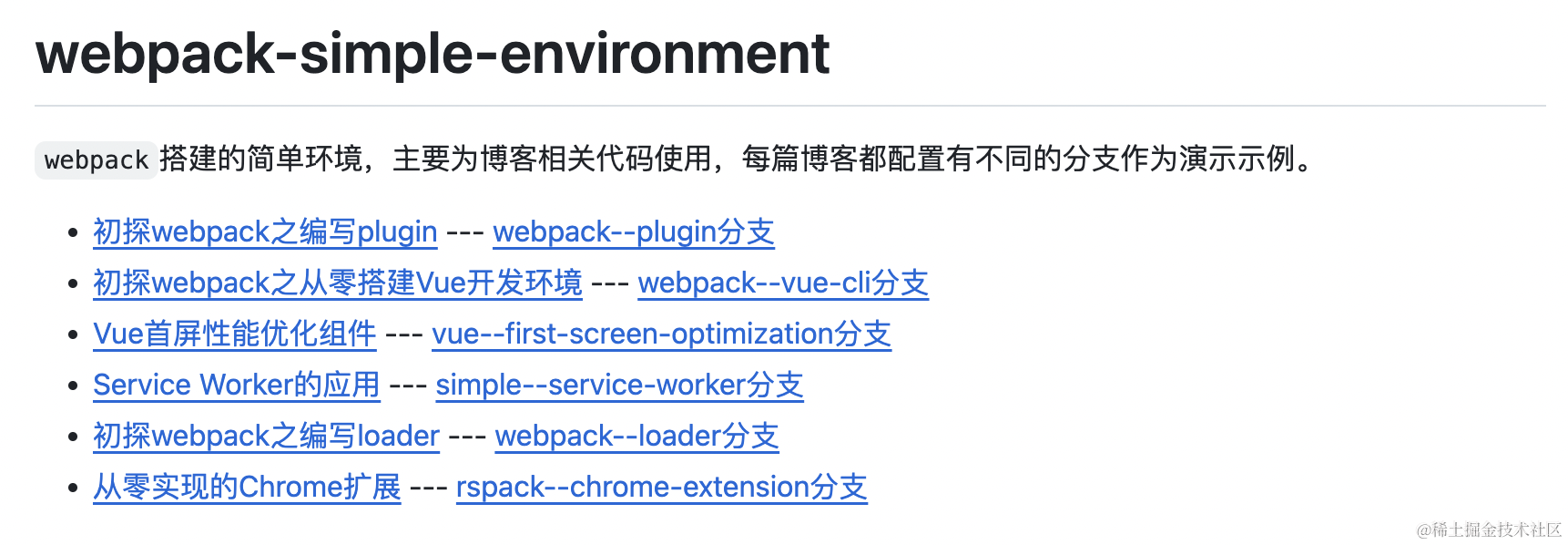Open the vue--first-screen-optimization分支 link
This screenshot has width=1568, height=545.
click(x=662, y=334)
